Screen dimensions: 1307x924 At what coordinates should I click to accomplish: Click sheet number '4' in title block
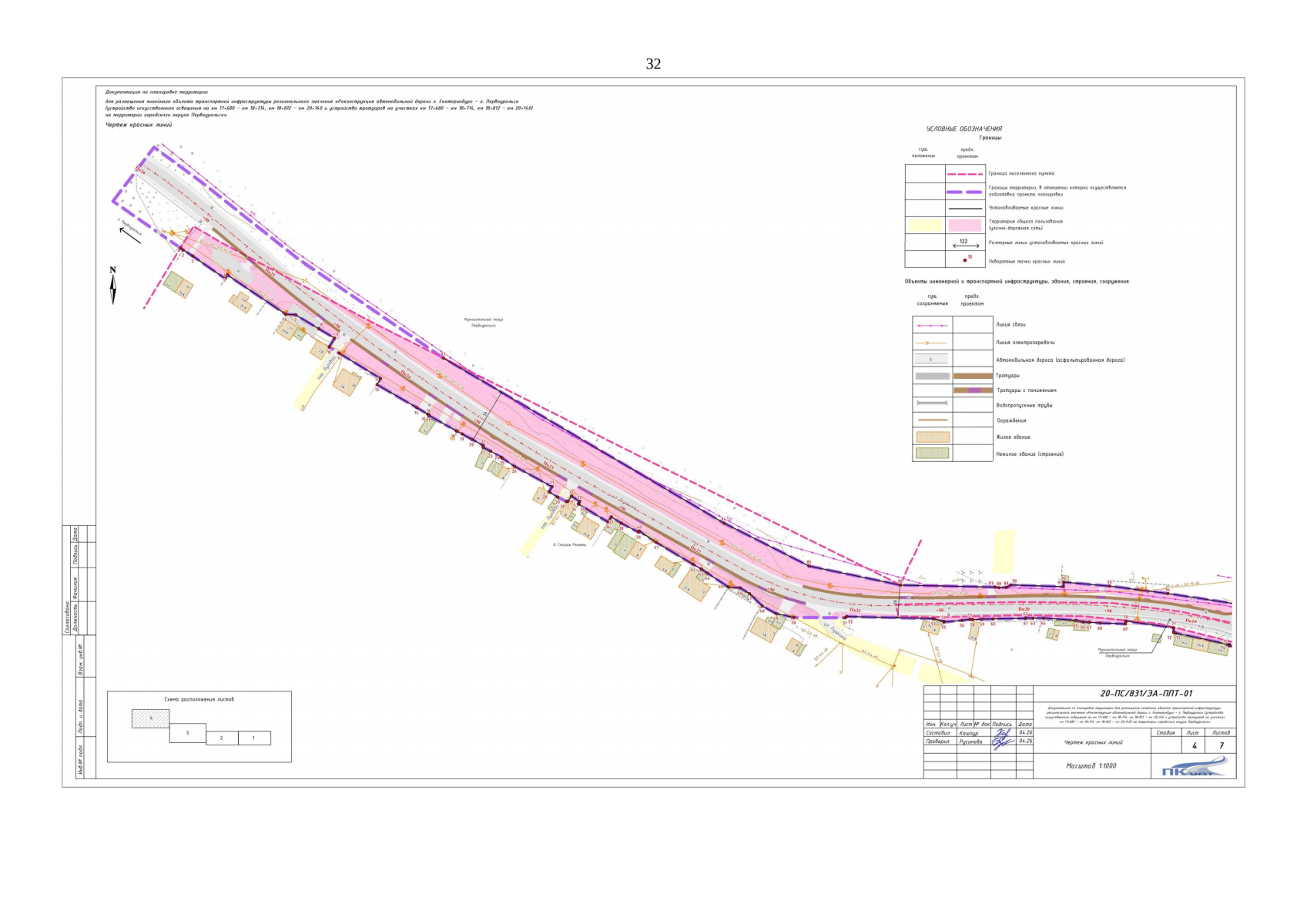coord(1194,746)
